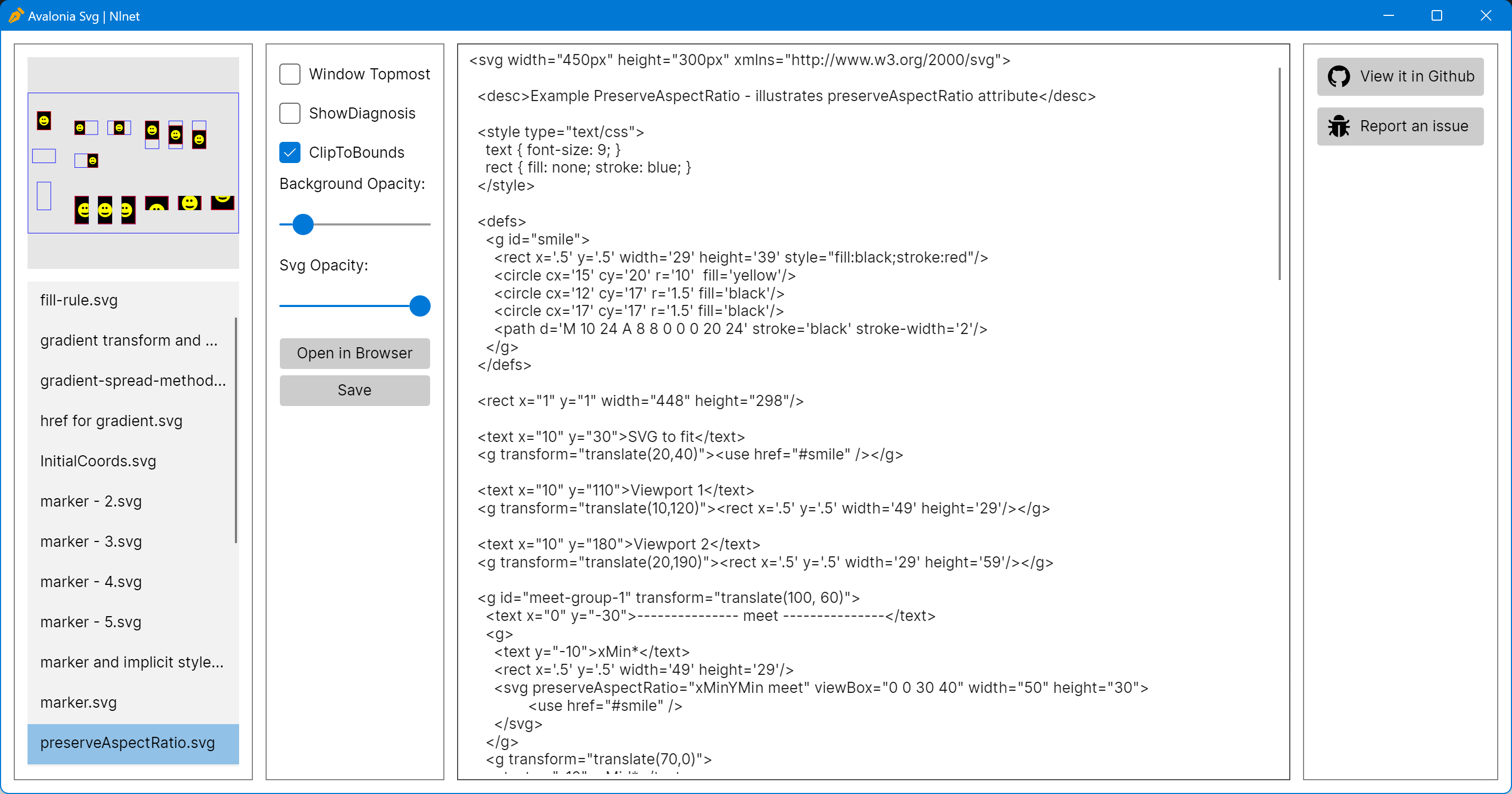Toggle the ShowDiagnosis checkbox
This screenshot has width=1512, height=794.
pyautogui.click(x=290, y=113)
